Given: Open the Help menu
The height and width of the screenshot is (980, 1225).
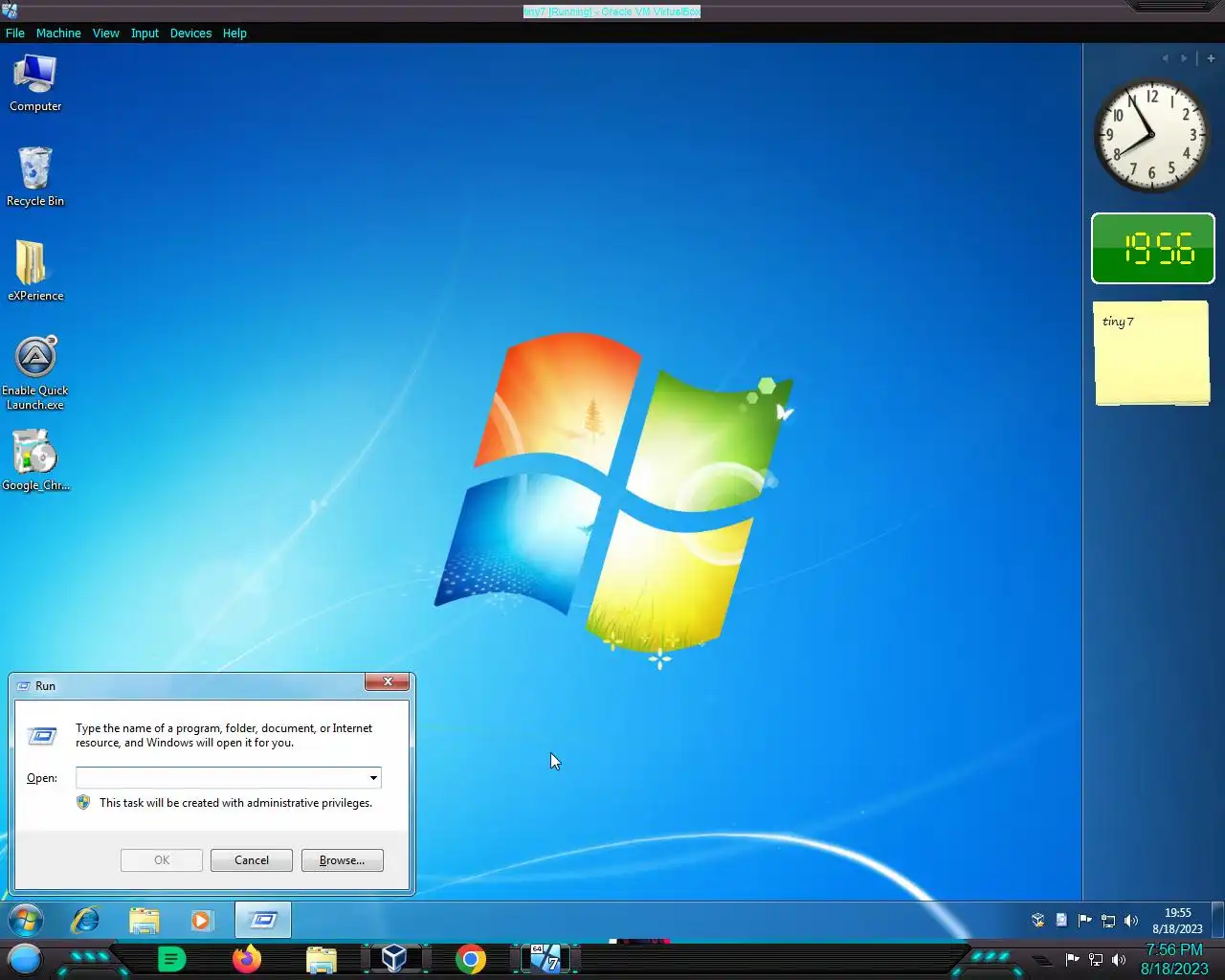Looking at the screenshot, I should [x=234, y=33].
